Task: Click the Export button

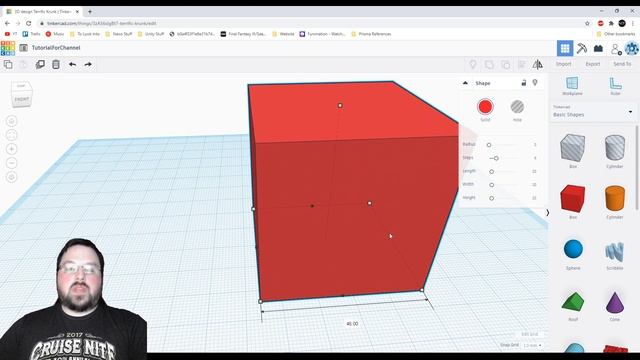Action: click(x=593, y=64)
